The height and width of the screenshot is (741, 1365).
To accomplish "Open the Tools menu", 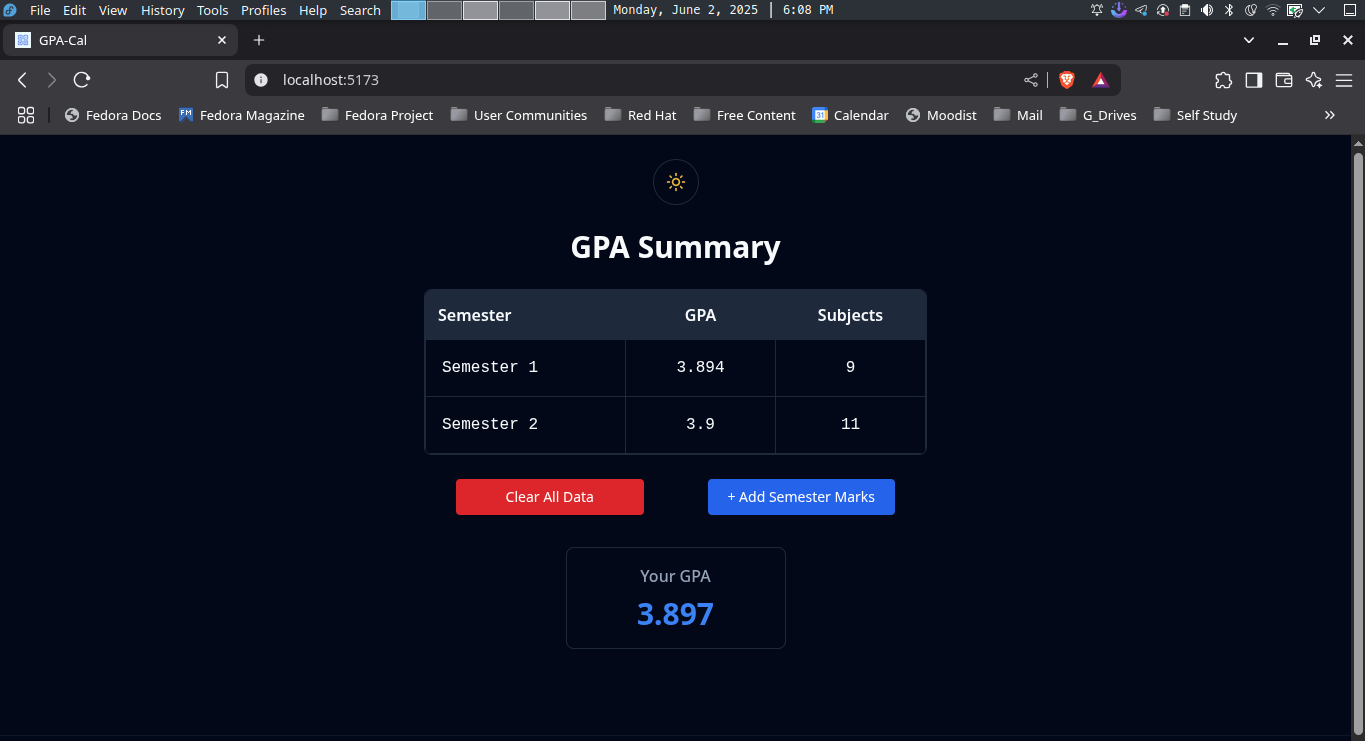I will (x=213, y=10).
